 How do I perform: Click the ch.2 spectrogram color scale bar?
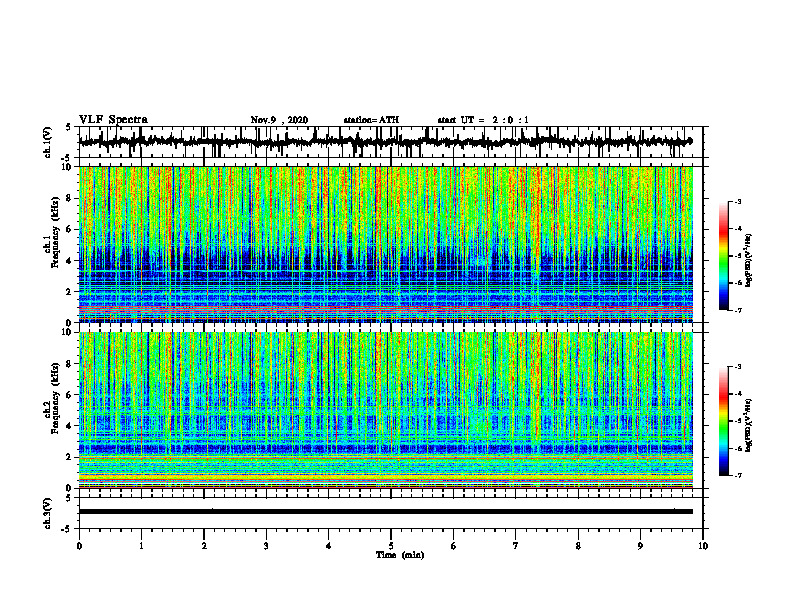click(724, 421)
